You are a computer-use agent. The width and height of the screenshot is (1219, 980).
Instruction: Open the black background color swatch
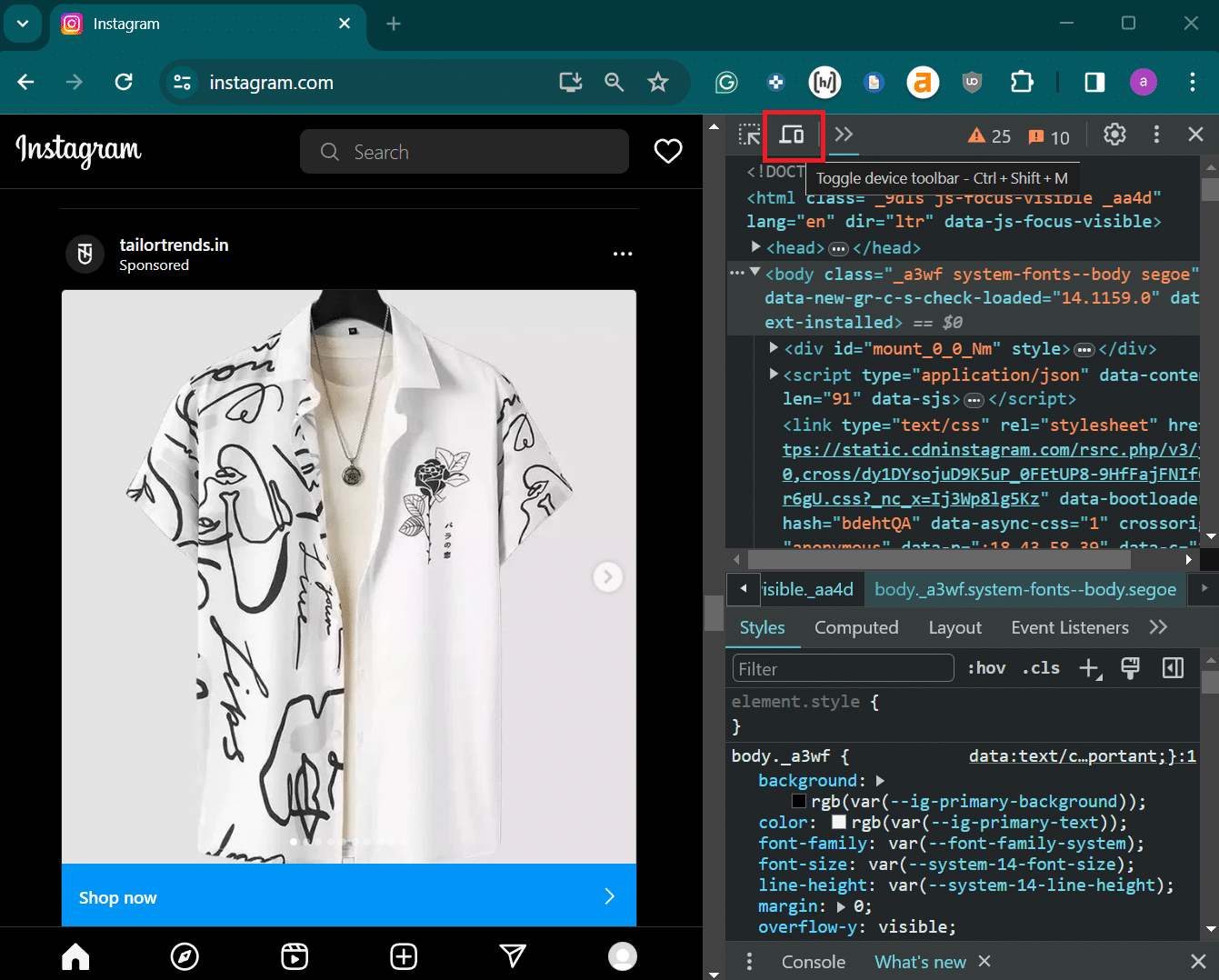tap(799, 801)
